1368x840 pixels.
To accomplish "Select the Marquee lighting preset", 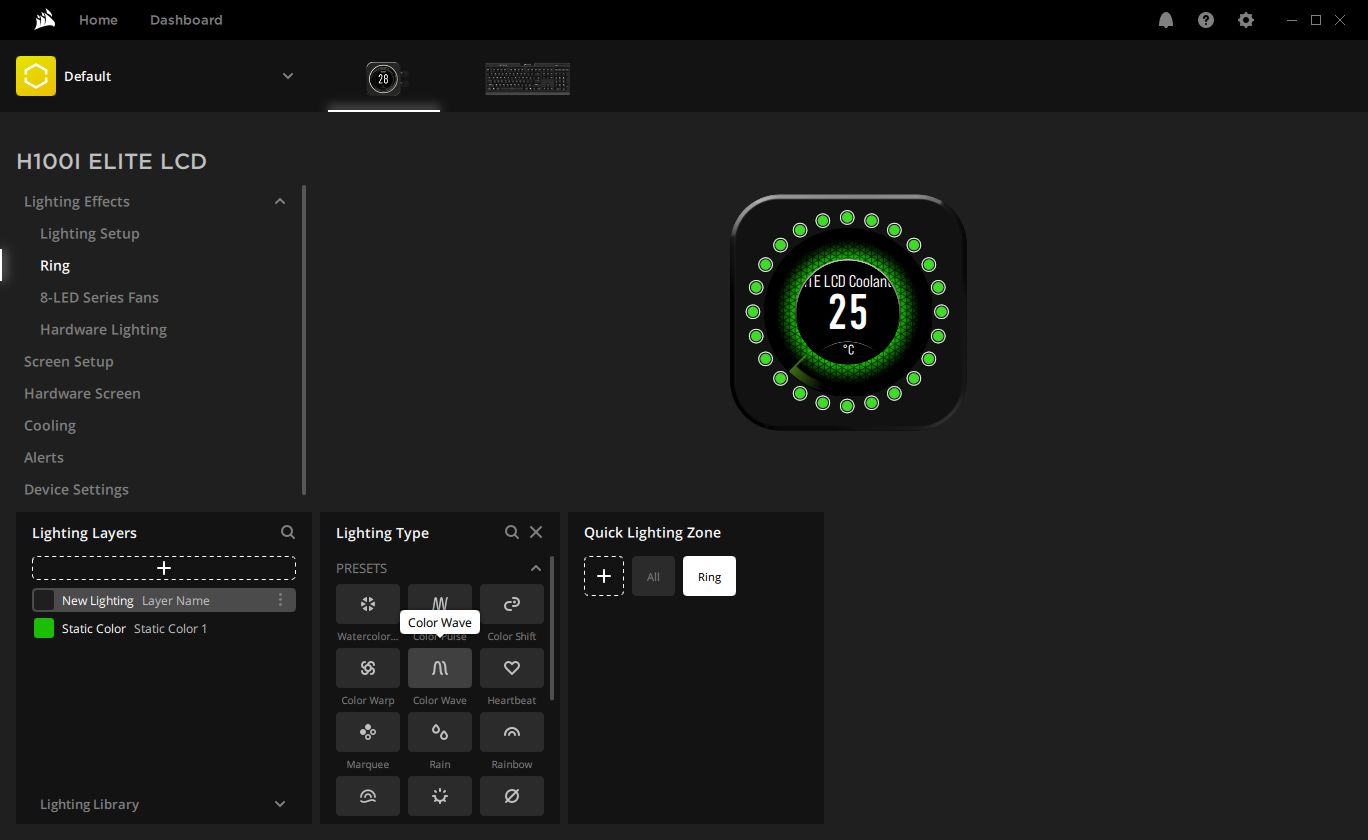I will pos(368,732).
